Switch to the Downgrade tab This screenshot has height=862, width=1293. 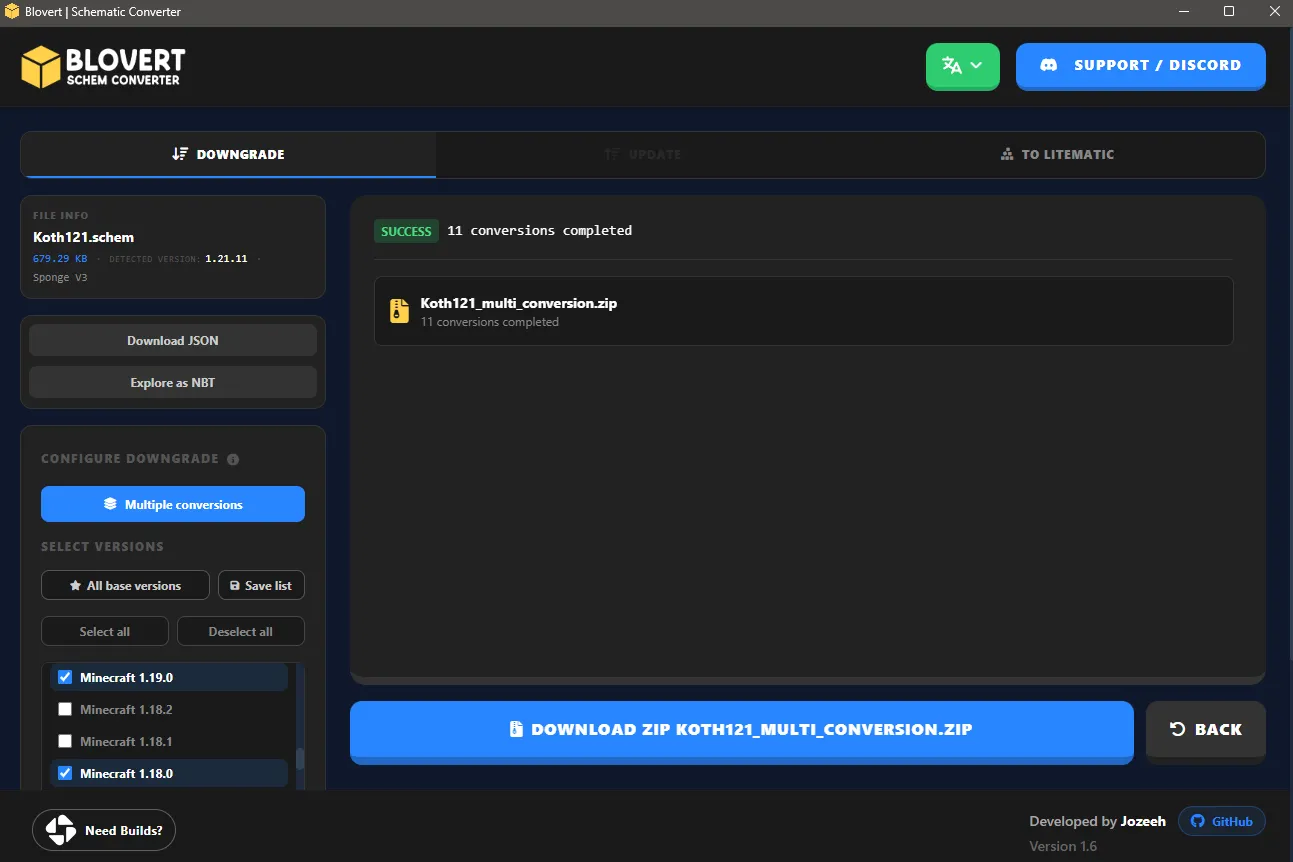pyautogui.click(x=228, y=154)
